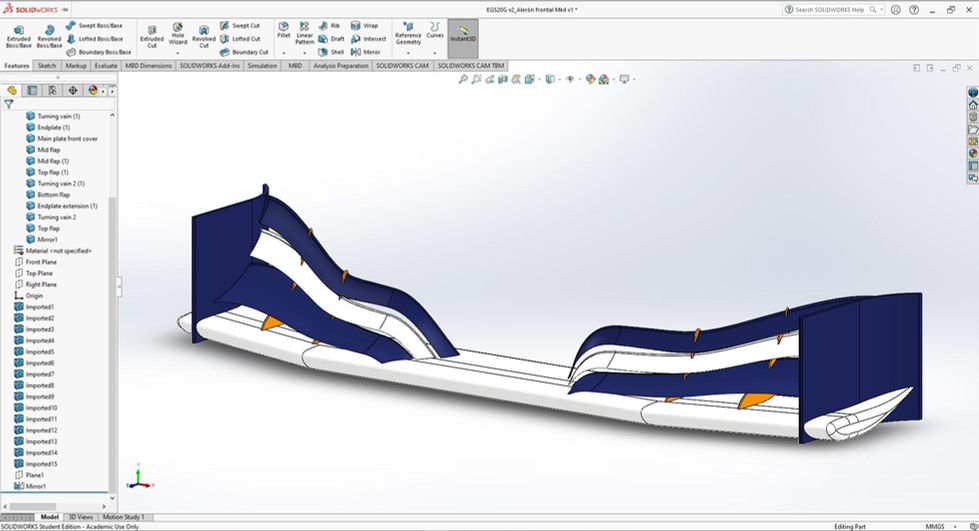Select the Intersect tool
The width and height of the screenshot is (979, 531).
tap(368, 39)
